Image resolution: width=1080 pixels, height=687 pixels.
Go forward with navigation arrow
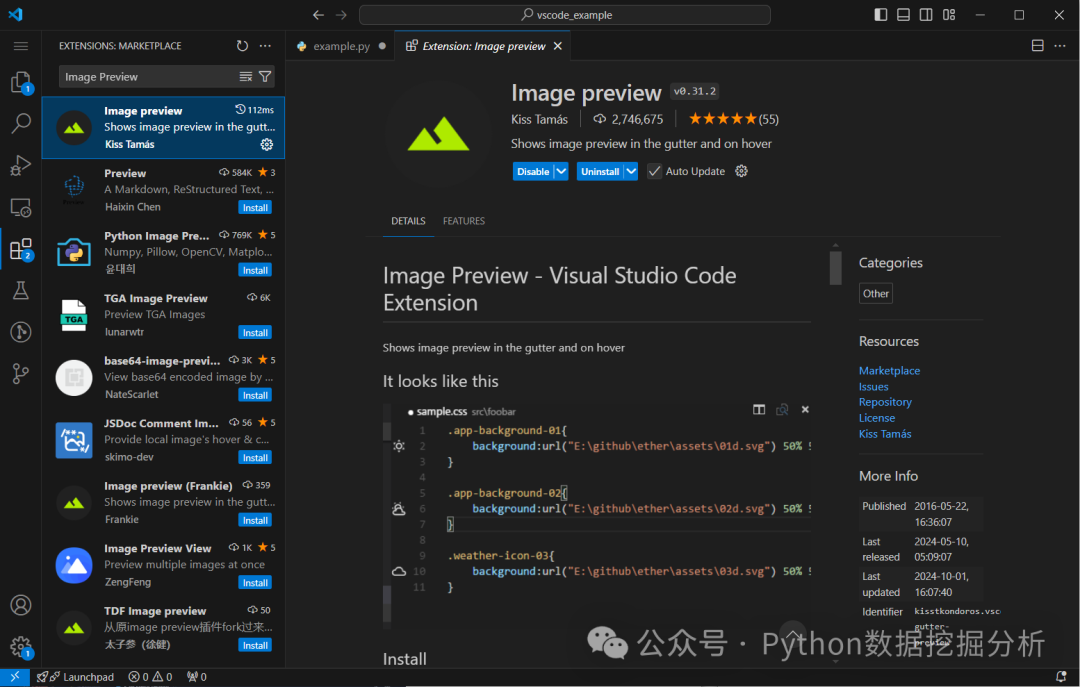pos(342,14)
